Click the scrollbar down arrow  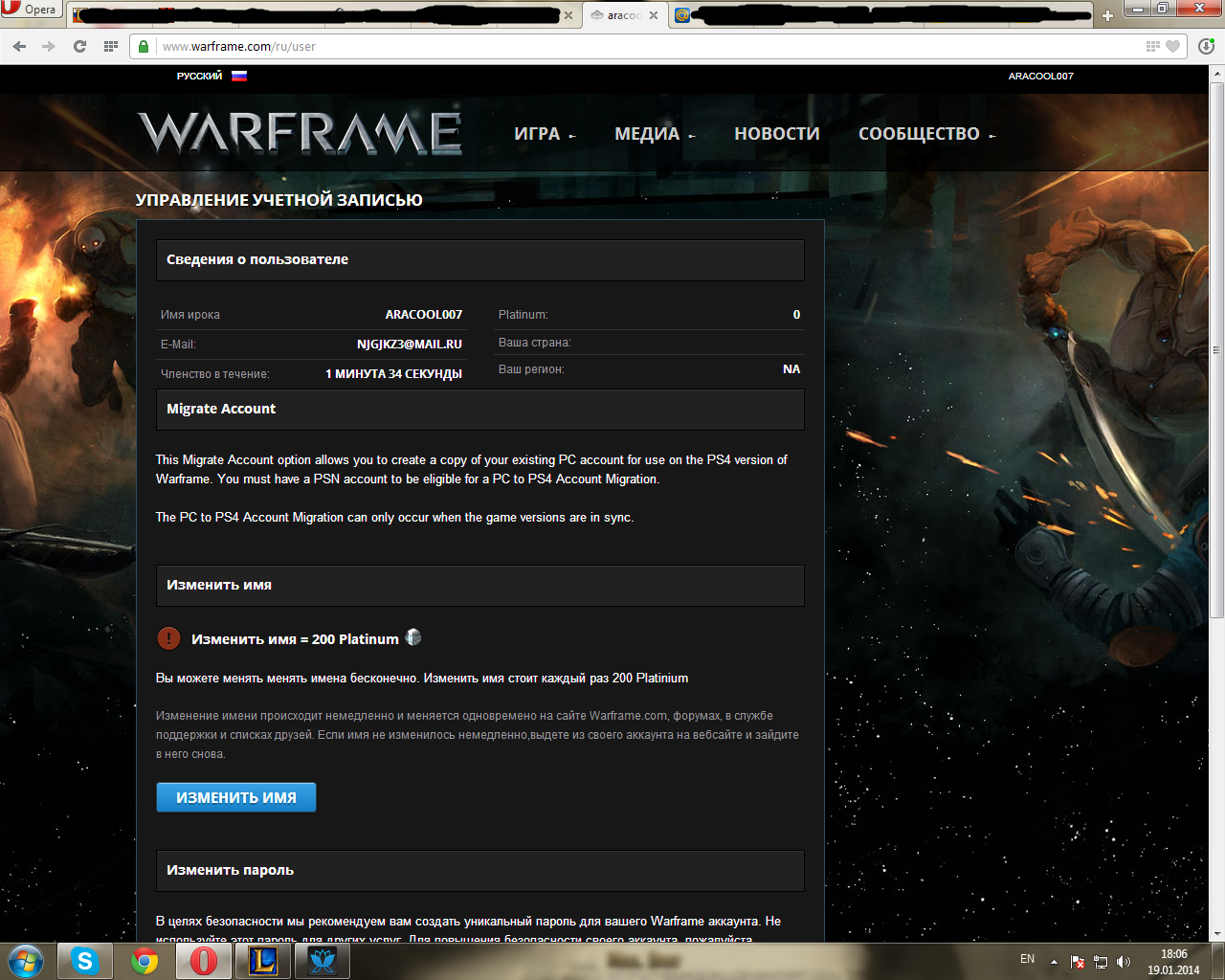(1217, 934)
